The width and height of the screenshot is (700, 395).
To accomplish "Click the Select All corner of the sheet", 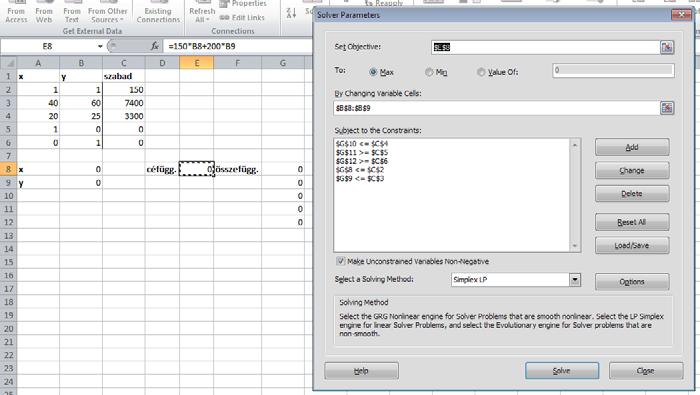I will (8, 63).
